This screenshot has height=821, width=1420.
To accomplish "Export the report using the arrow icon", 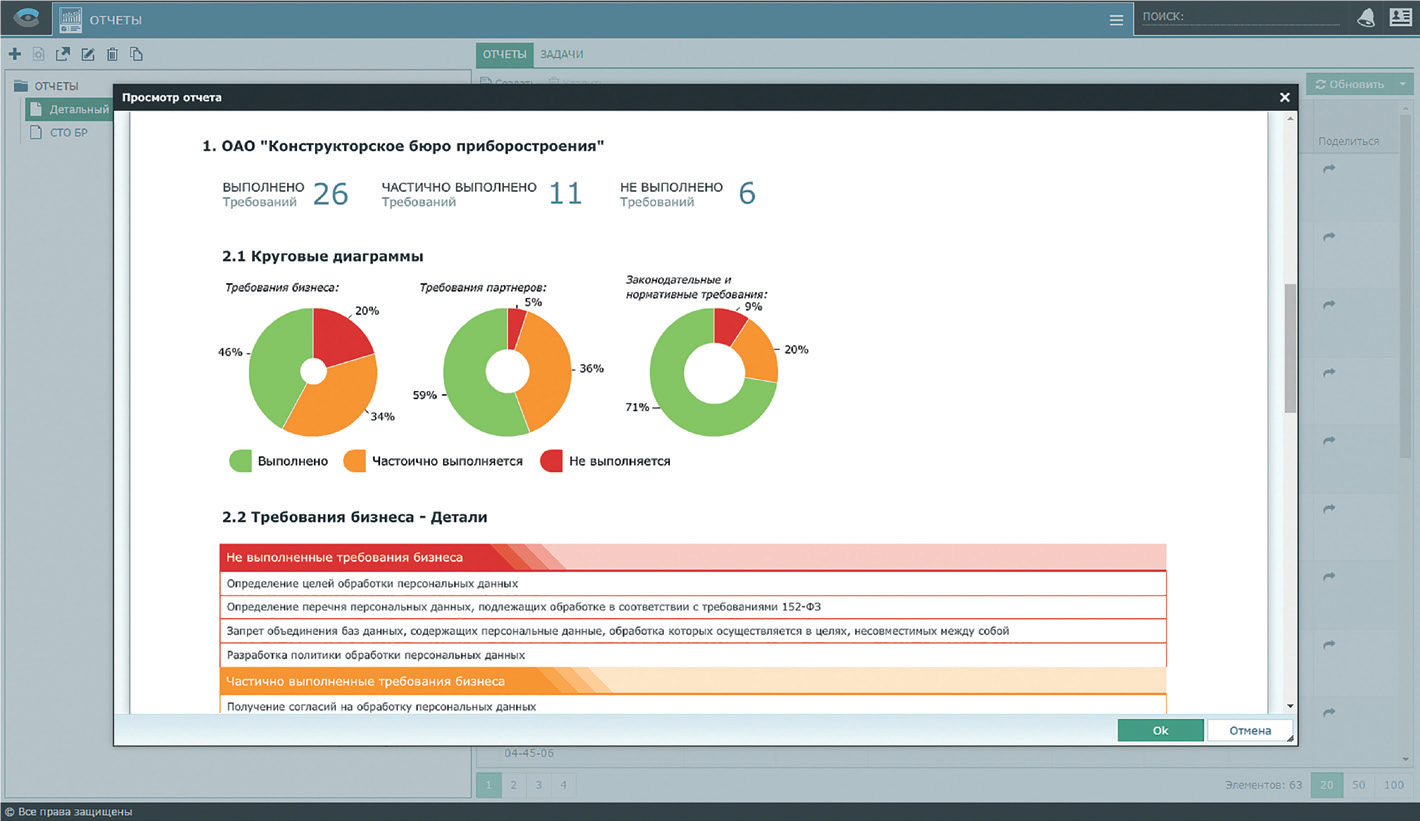I will tap(63, 54).
